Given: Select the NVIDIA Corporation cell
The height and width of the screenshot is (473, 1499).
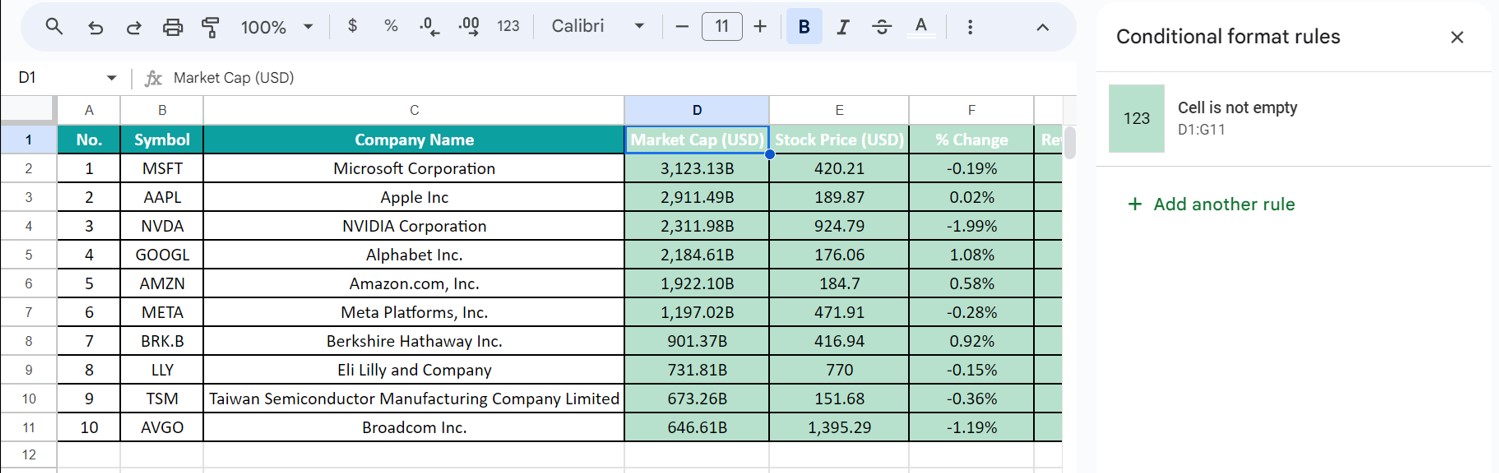Looking at the screenshot, I should 414,226.
